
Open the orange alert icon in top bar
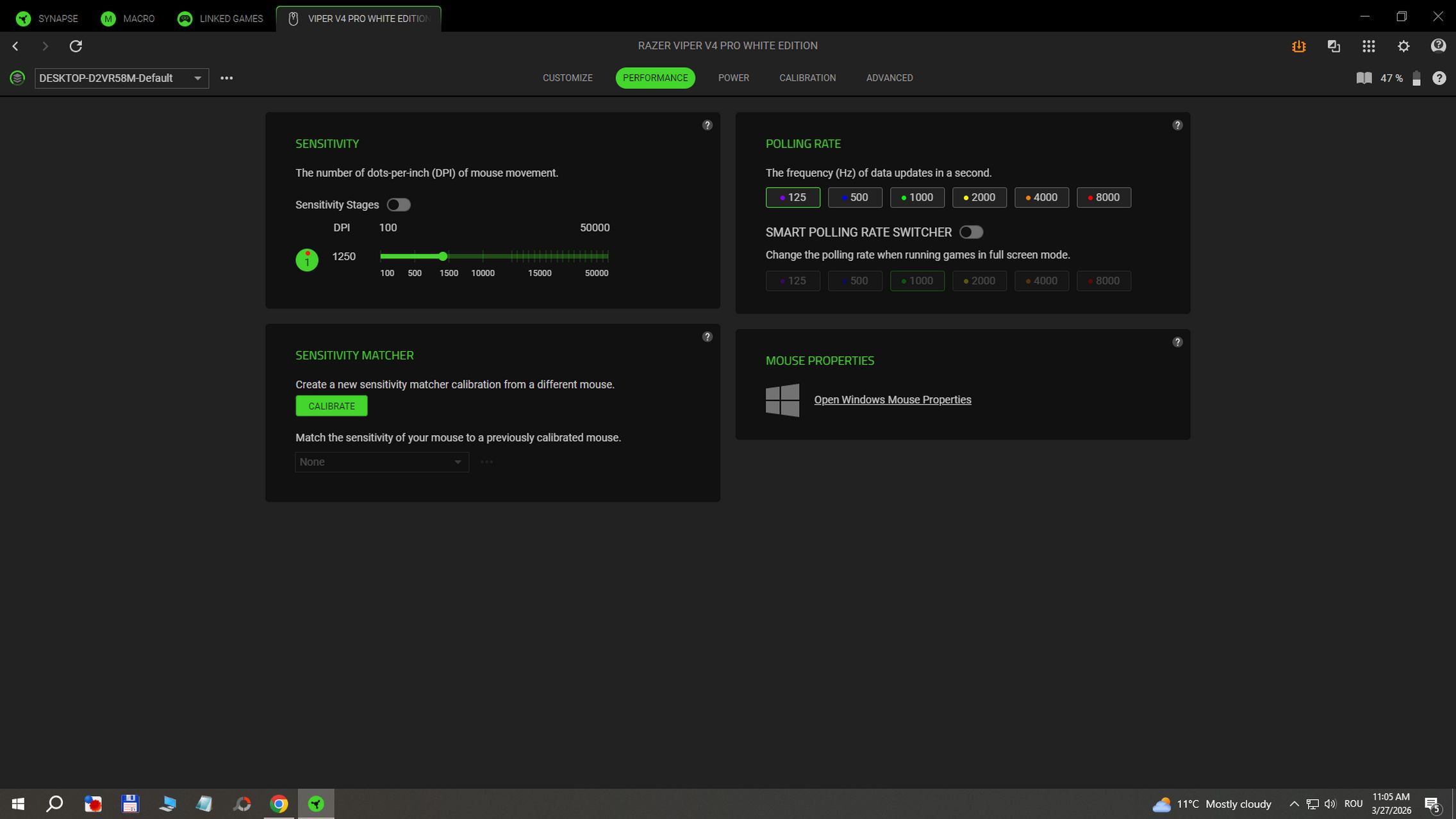point(1298,46)
